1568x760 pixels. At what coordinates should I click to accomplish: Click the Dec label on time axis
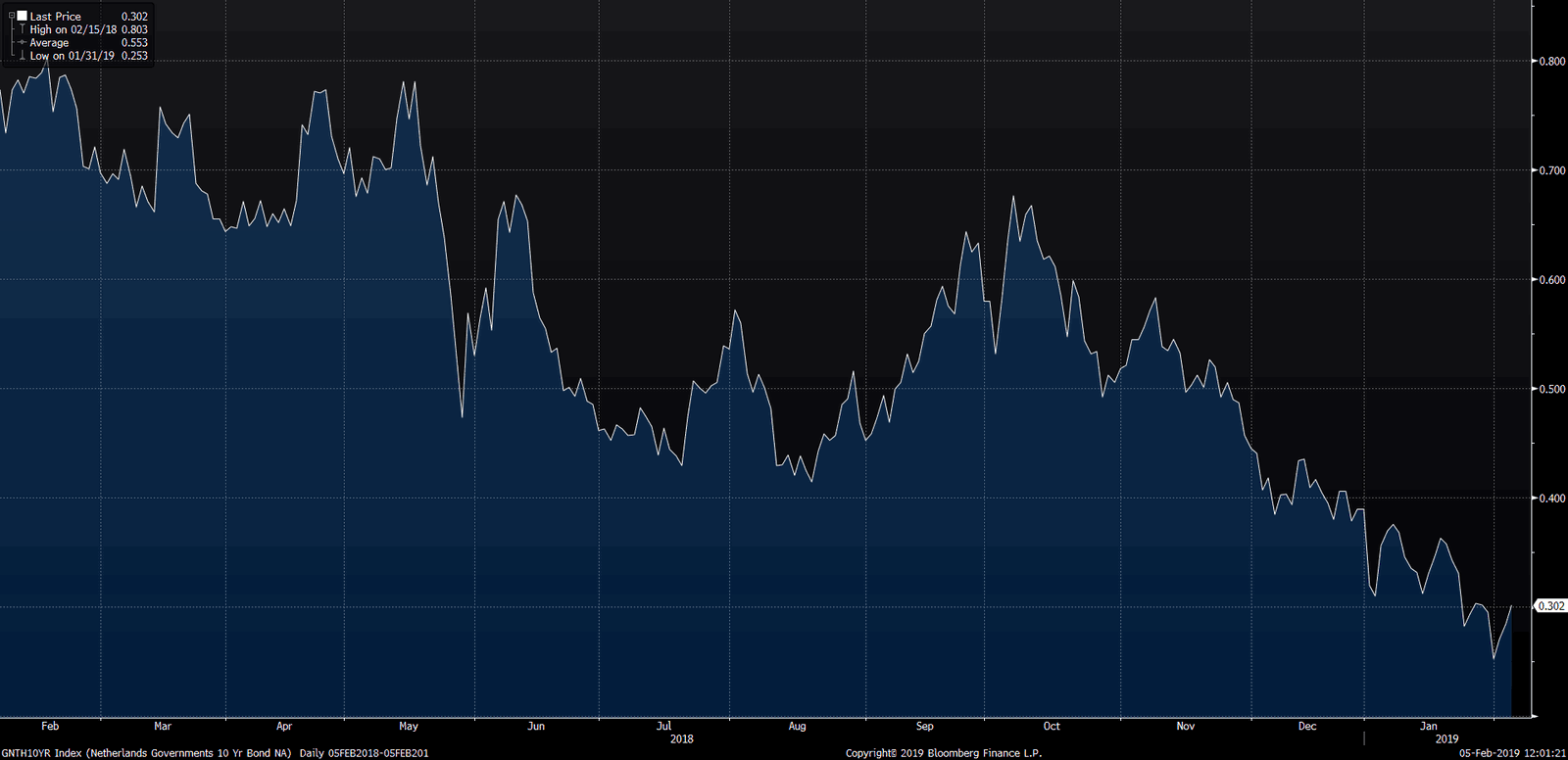(1307, 727)
